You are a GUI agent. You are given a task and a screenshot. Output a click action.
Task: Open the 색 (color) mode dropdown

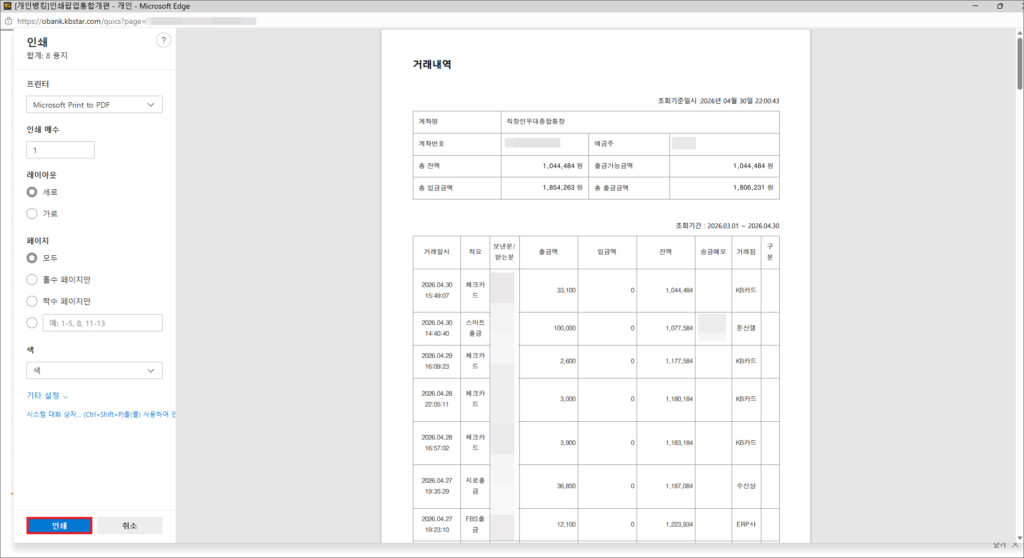point(94,371)
